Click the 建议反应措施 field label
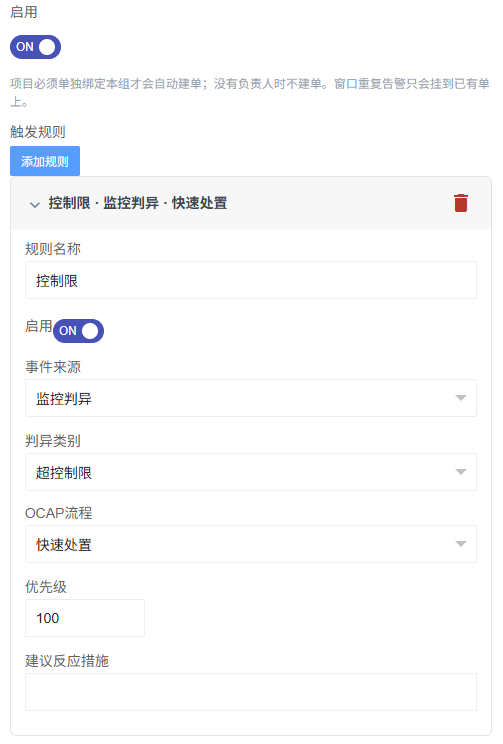Viewport: 503px width, 744px height. pos(67,660)
